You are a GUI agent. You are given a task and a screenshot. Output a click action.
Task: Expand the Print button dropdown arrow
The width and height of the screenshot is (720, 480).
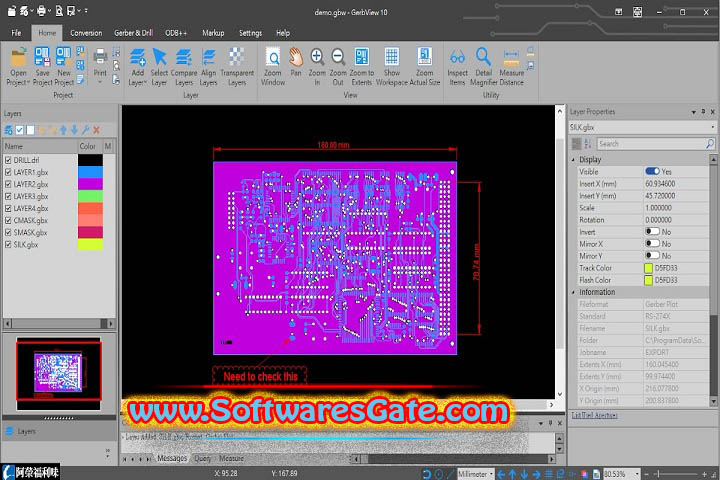pyautogui.click(x=100, y=82)
